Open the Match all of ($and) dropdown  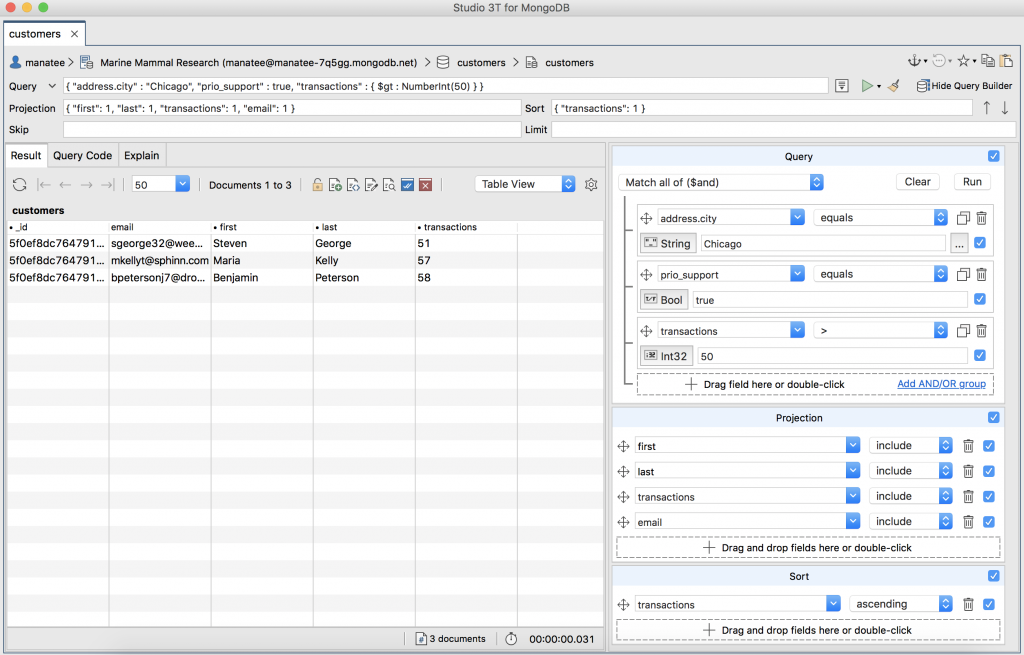tap(721, 182)
